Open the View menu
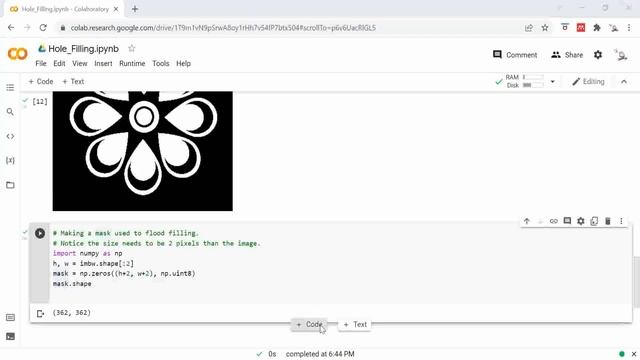 80,63
